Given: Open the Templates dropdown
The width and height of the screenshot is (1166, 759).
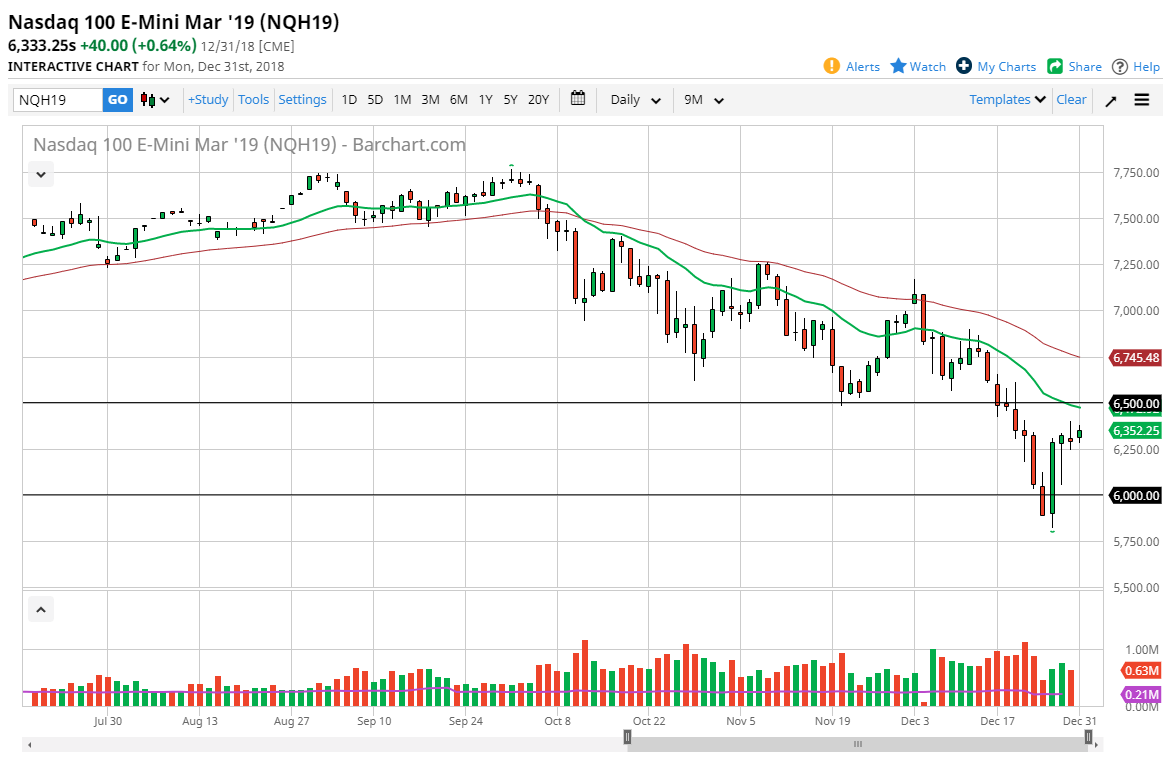Looking at the screenshot, I should (x=1005, y=99).
